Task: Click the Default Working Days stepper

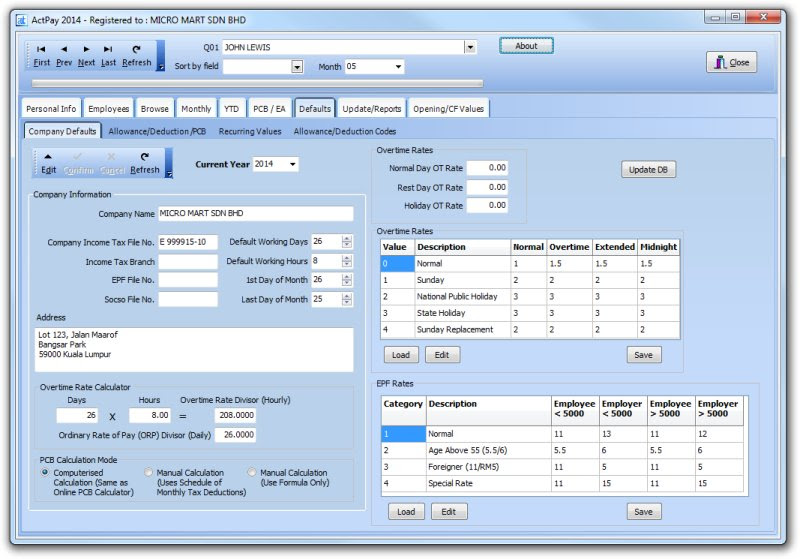Action: 347,242
